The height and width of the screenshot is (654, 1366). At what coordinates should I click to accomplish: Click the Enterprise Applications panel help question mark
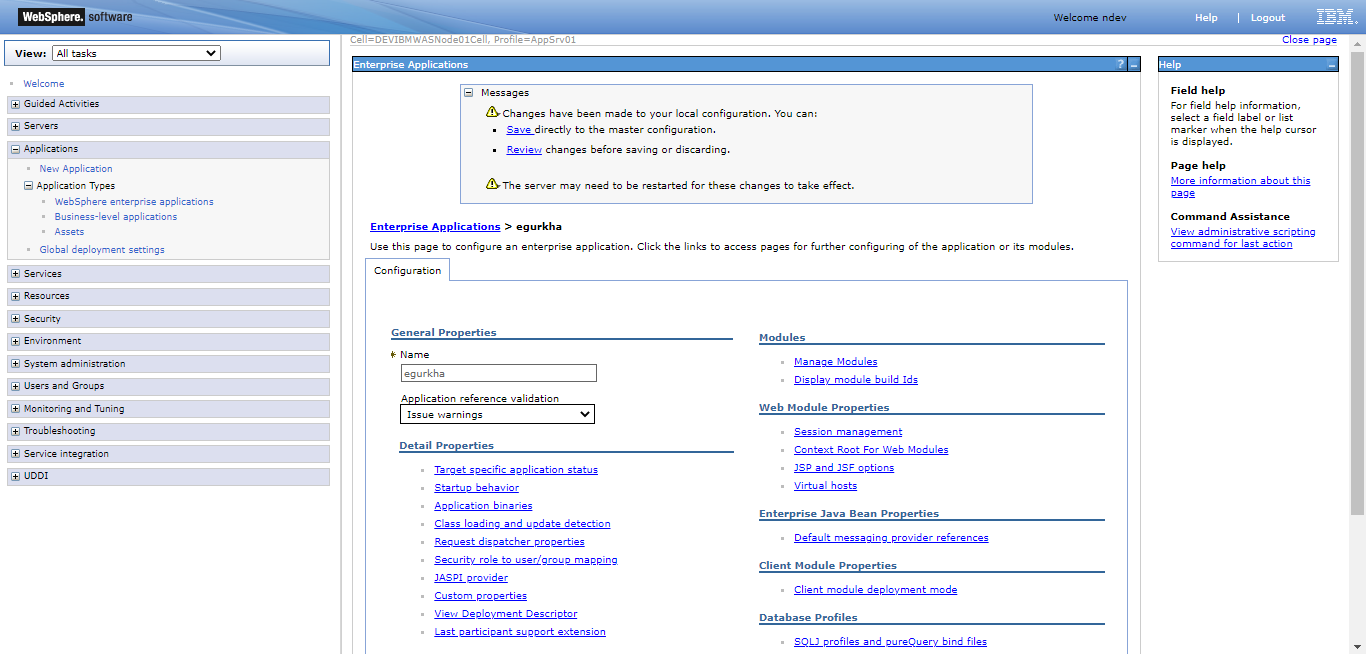pos(1120,64)
